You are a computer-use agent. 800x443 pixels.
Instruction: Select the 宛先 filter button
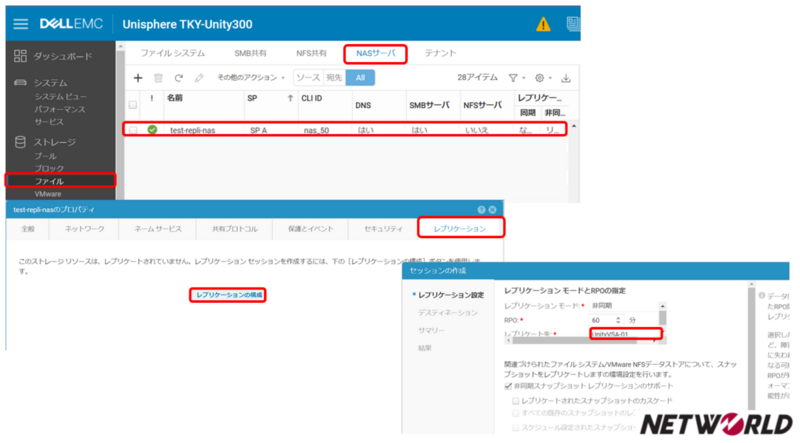[x=334, y=78]
